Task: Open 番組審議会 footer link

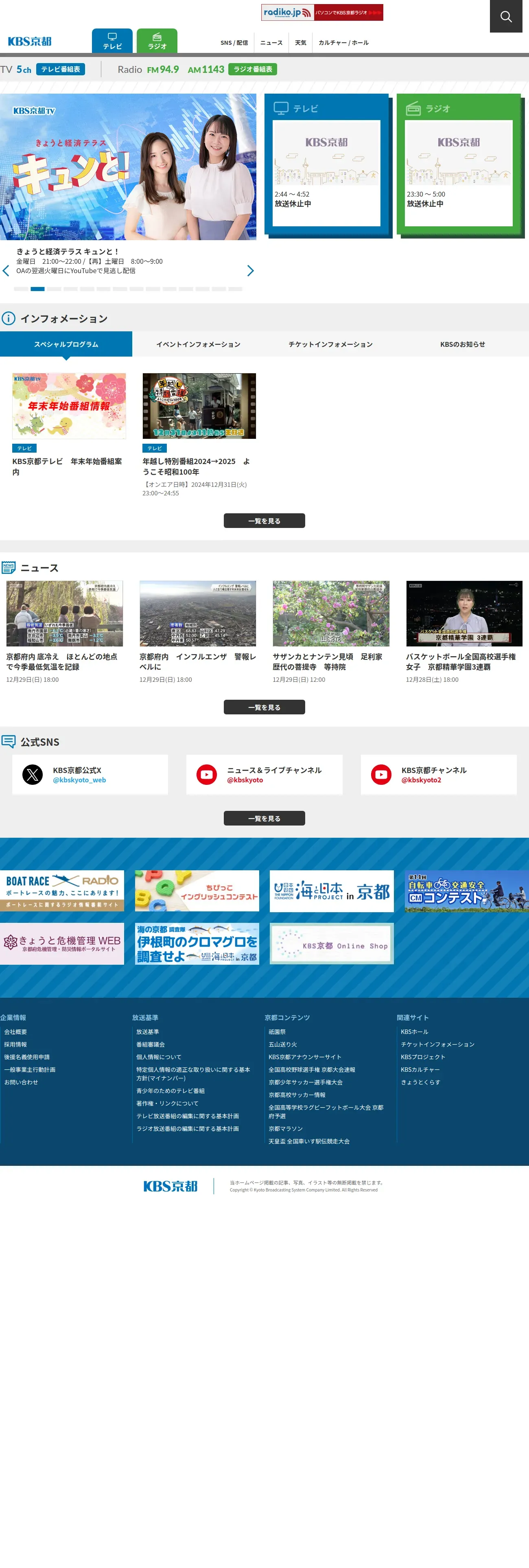Action: [151, 1045]
